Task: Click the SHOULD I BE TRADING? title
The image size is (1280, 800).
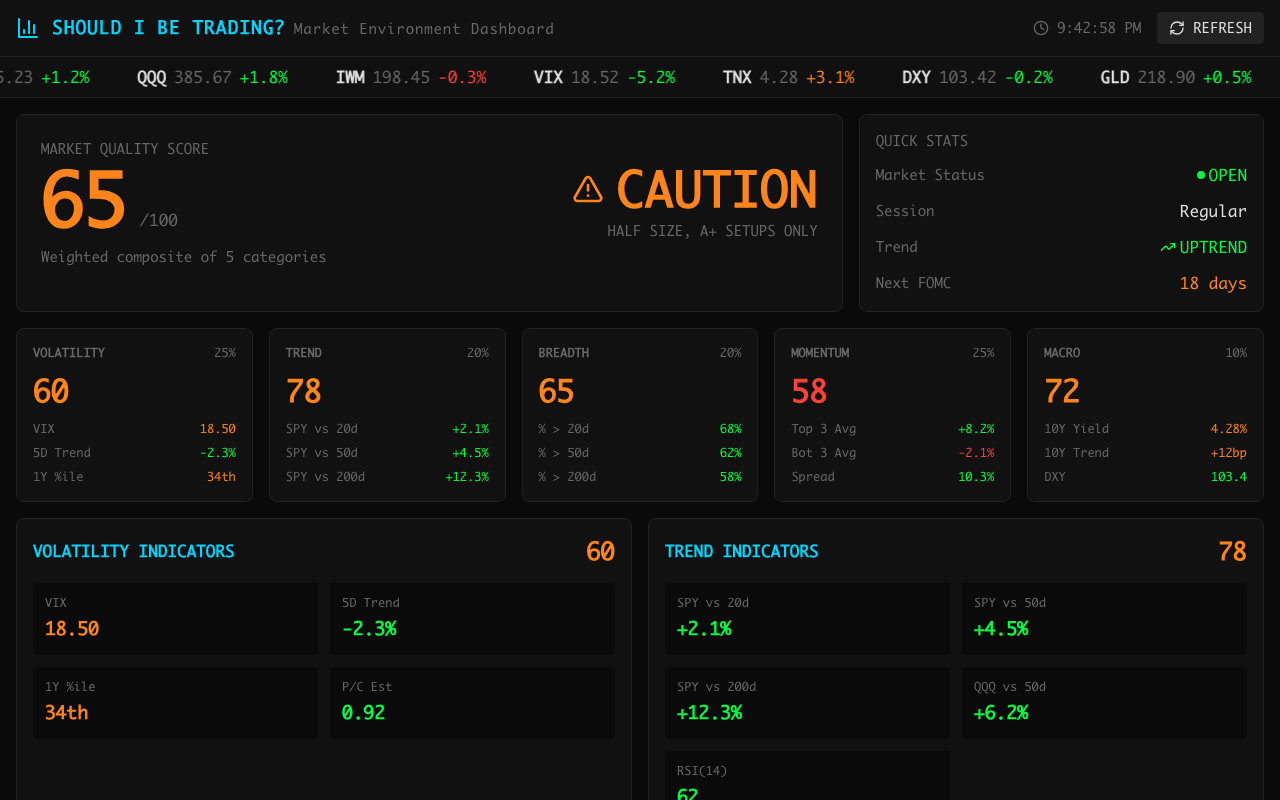Action: tap(168, 28)
